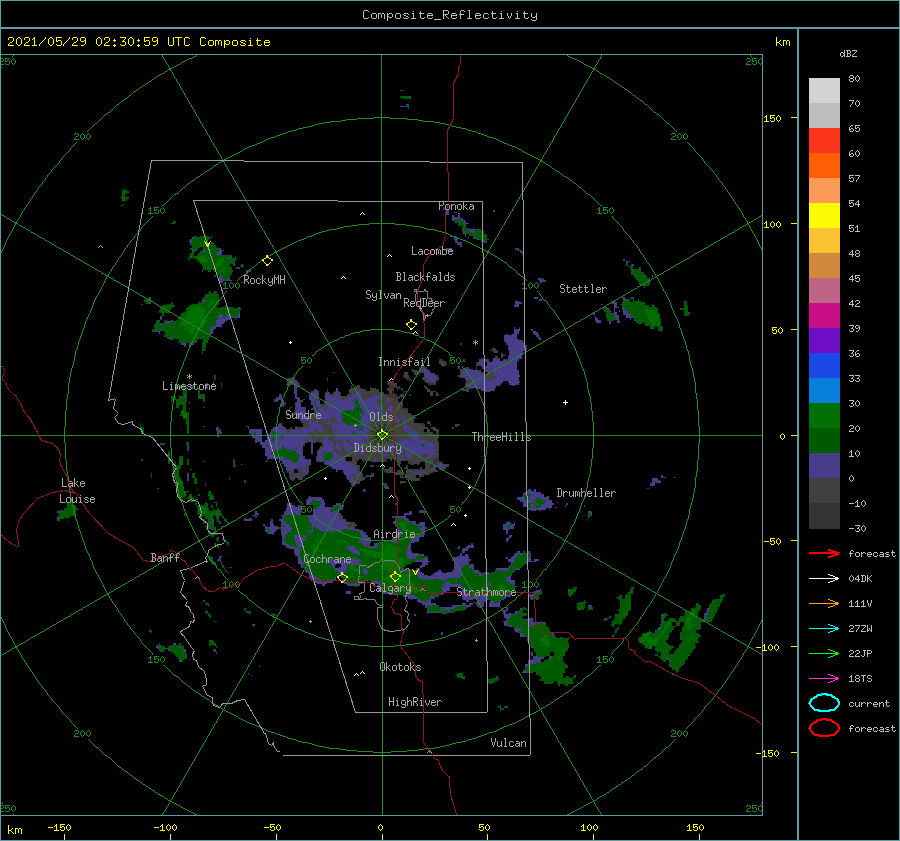
Task: Click the cyan current ellipse symbol
Action: [824, 703]
